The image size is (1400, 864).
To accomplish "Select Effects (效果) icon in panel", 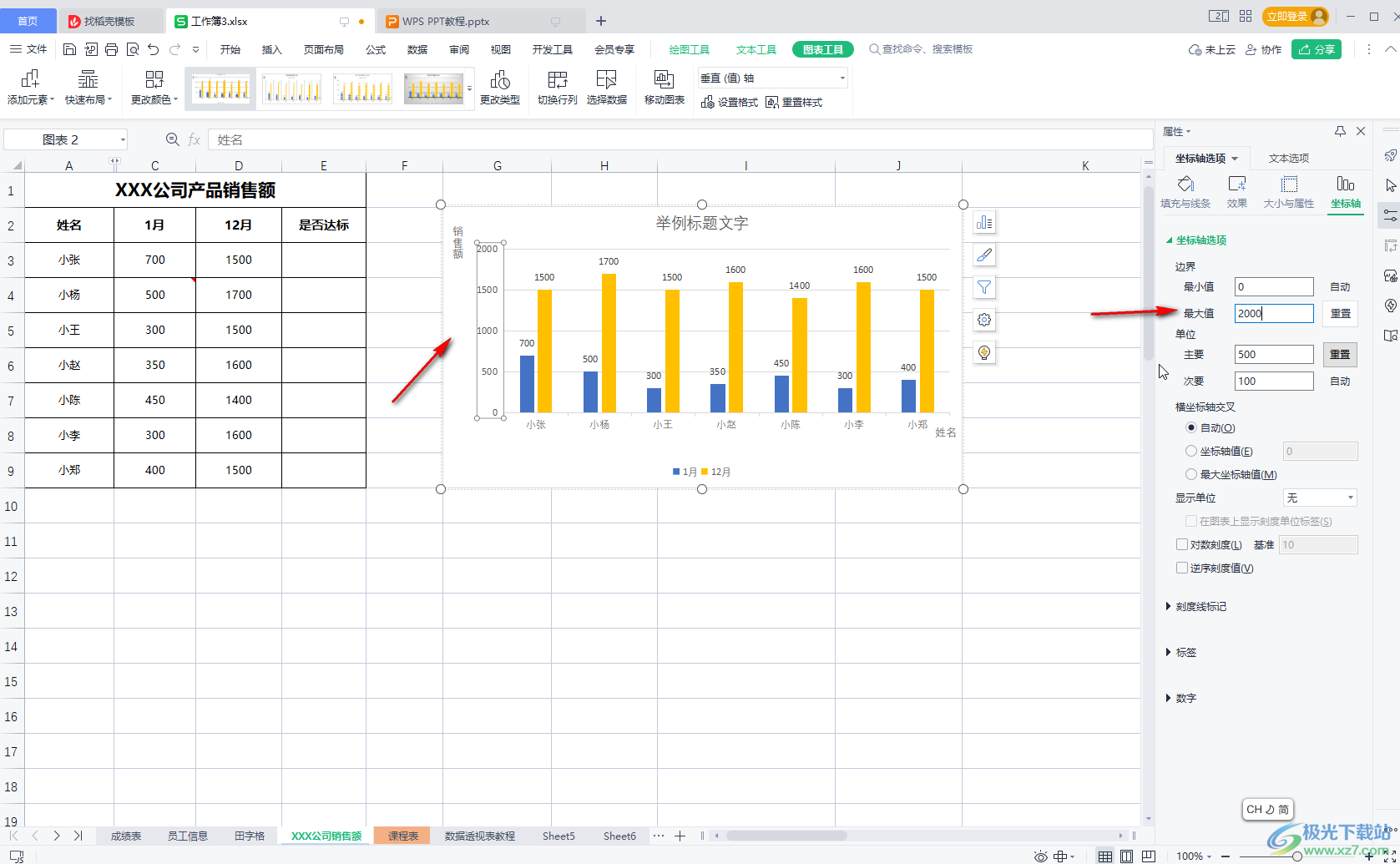I will click(x=1237, y=192).
